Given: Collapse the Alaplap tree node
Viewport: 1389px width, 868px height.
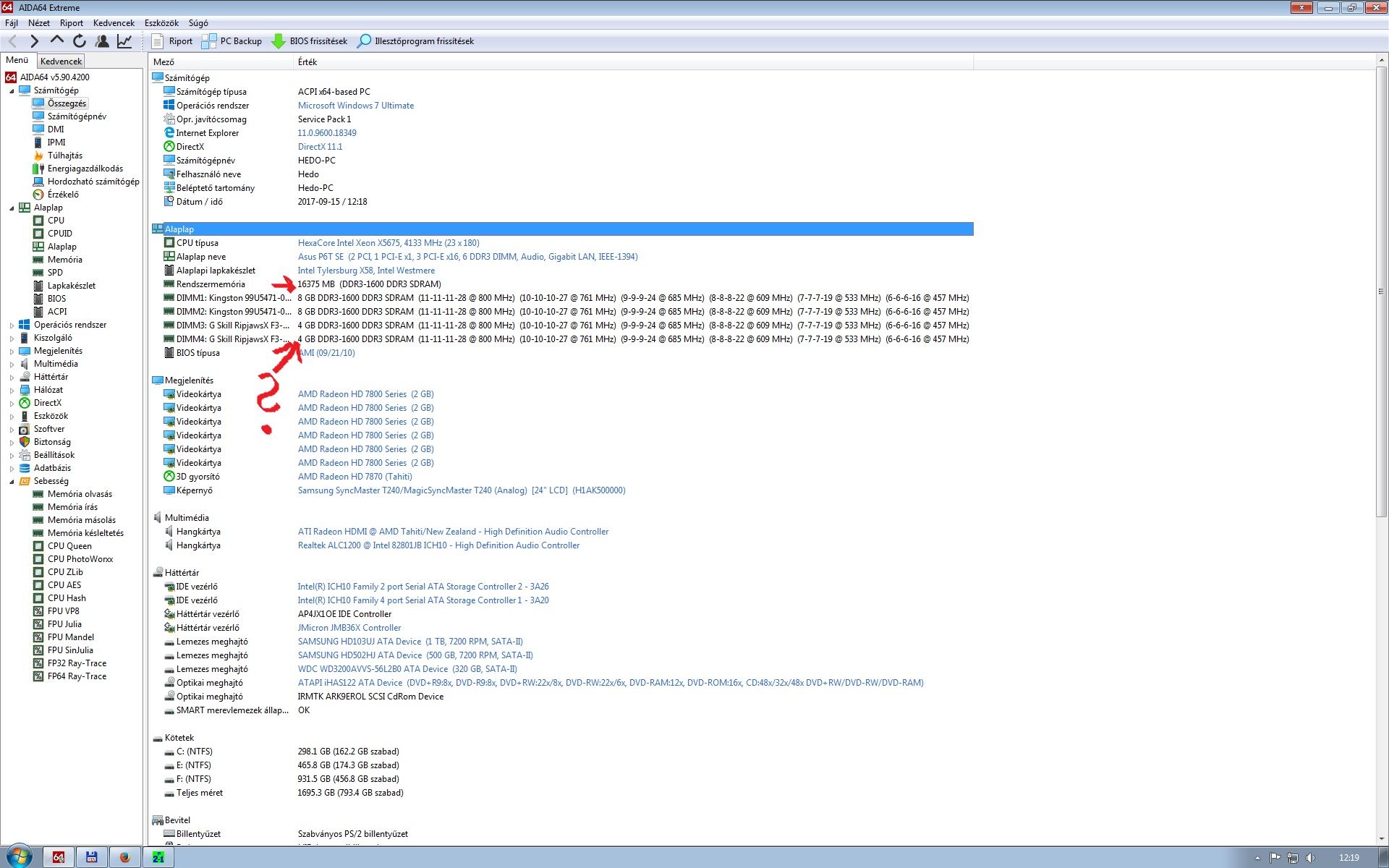Looking at the screenshot, I should [x=12, y=208].
